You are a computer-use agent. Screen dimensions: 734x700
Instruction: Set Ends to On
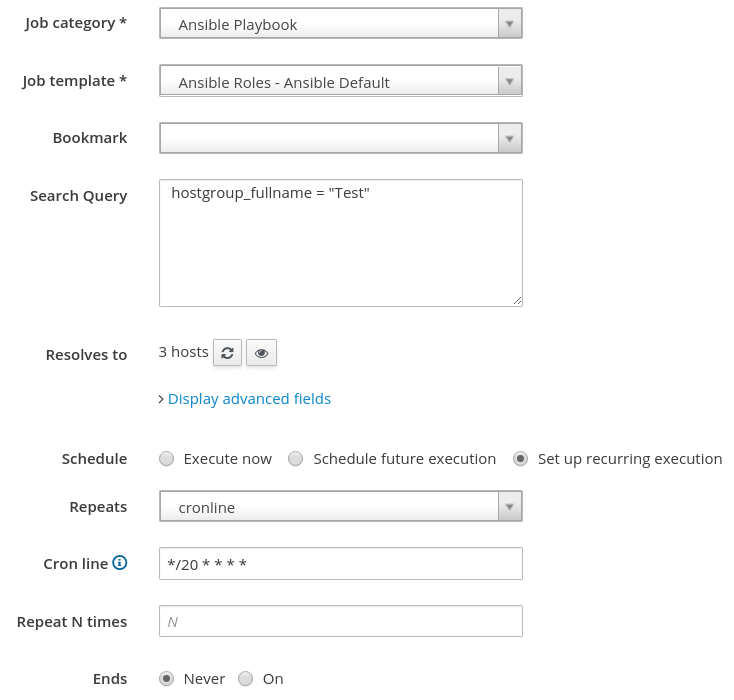[x=246, y=679]
